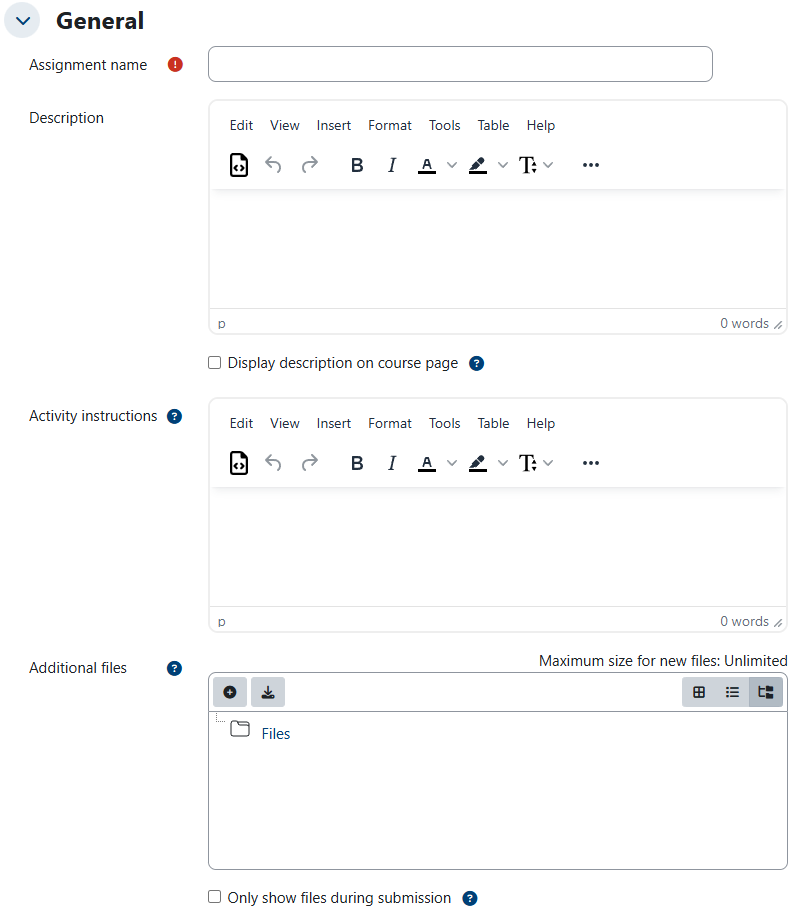Toggle bold in Activity instructions editor
Screen dimensions: 791x914
(357, 463)
